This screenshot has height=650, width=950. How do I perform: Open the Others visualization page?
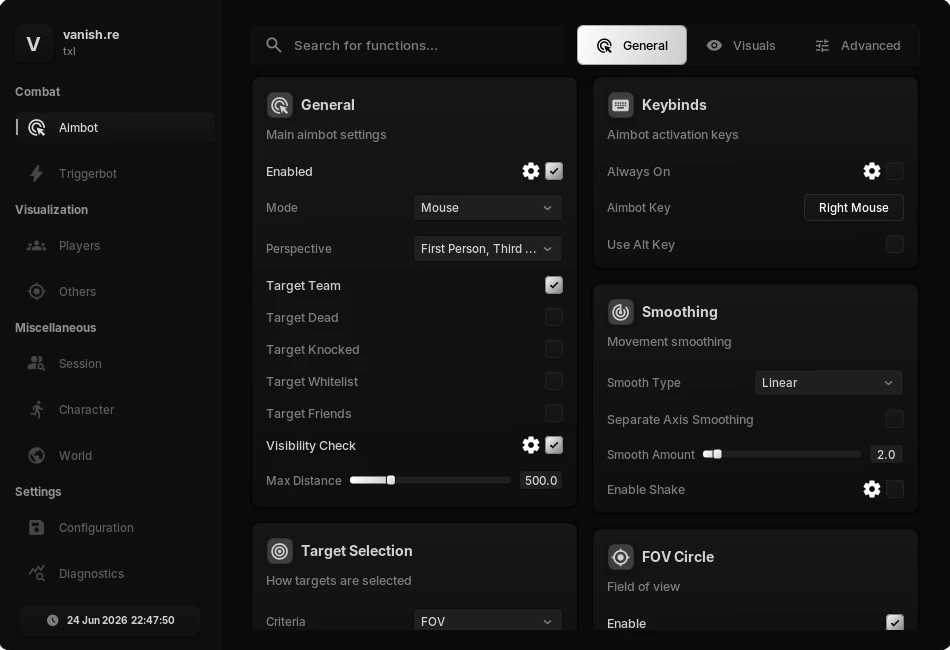pyautogui.click(x=115, y=291)
